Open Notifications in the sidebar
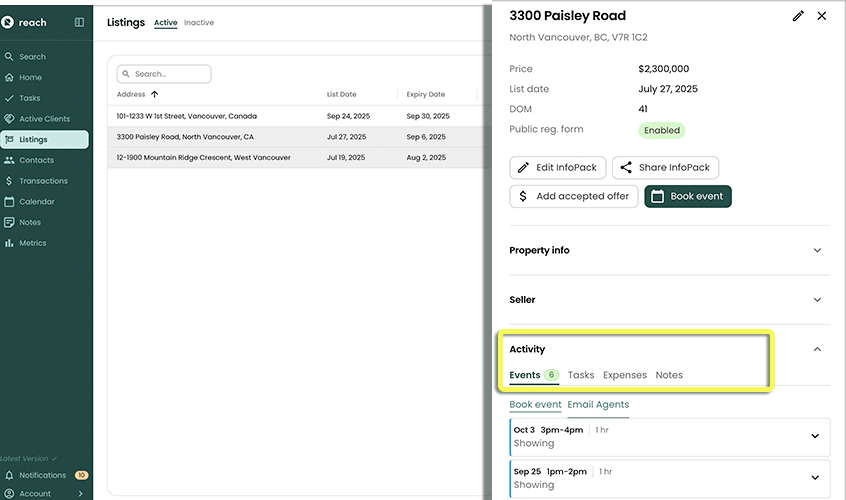Viewport: 846px width, 500px height. [42, 475]
